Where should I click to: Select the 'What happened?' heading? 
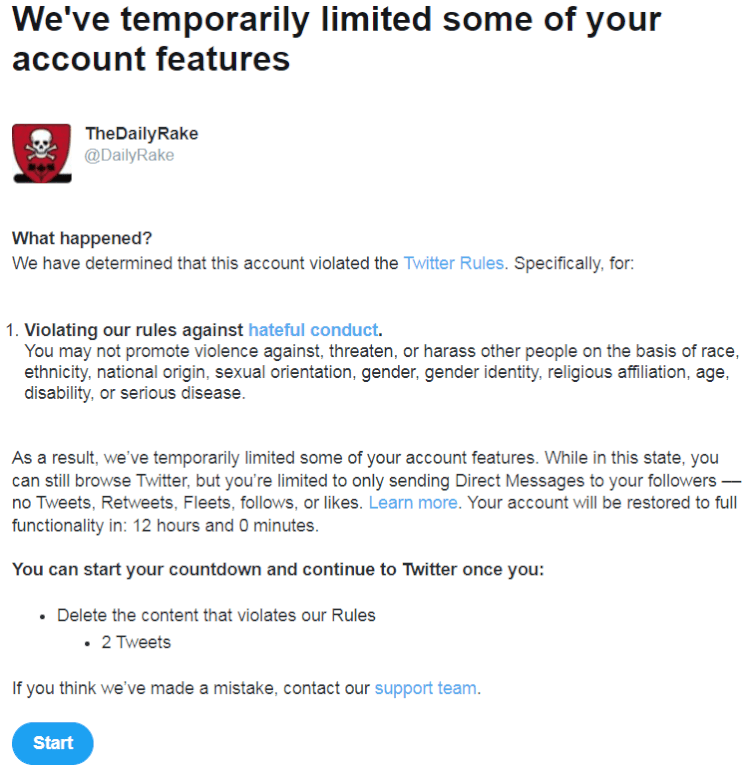point(82,239)
